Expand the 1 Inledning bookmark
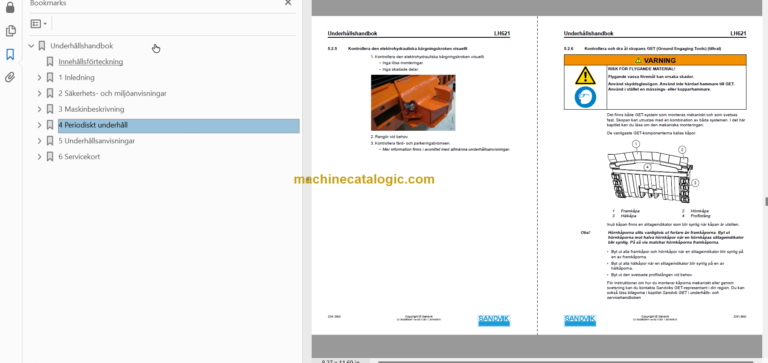 [40, 77]
